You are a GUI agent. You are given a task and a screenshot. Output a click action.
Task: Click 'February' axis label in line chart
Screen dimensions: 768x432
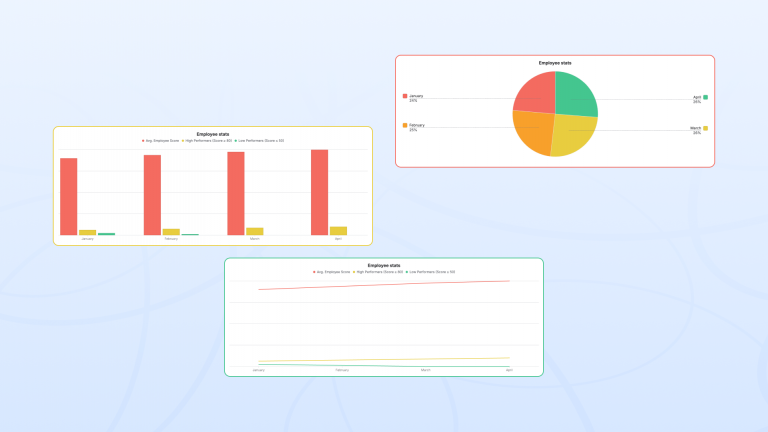click(x=342, y=370)
